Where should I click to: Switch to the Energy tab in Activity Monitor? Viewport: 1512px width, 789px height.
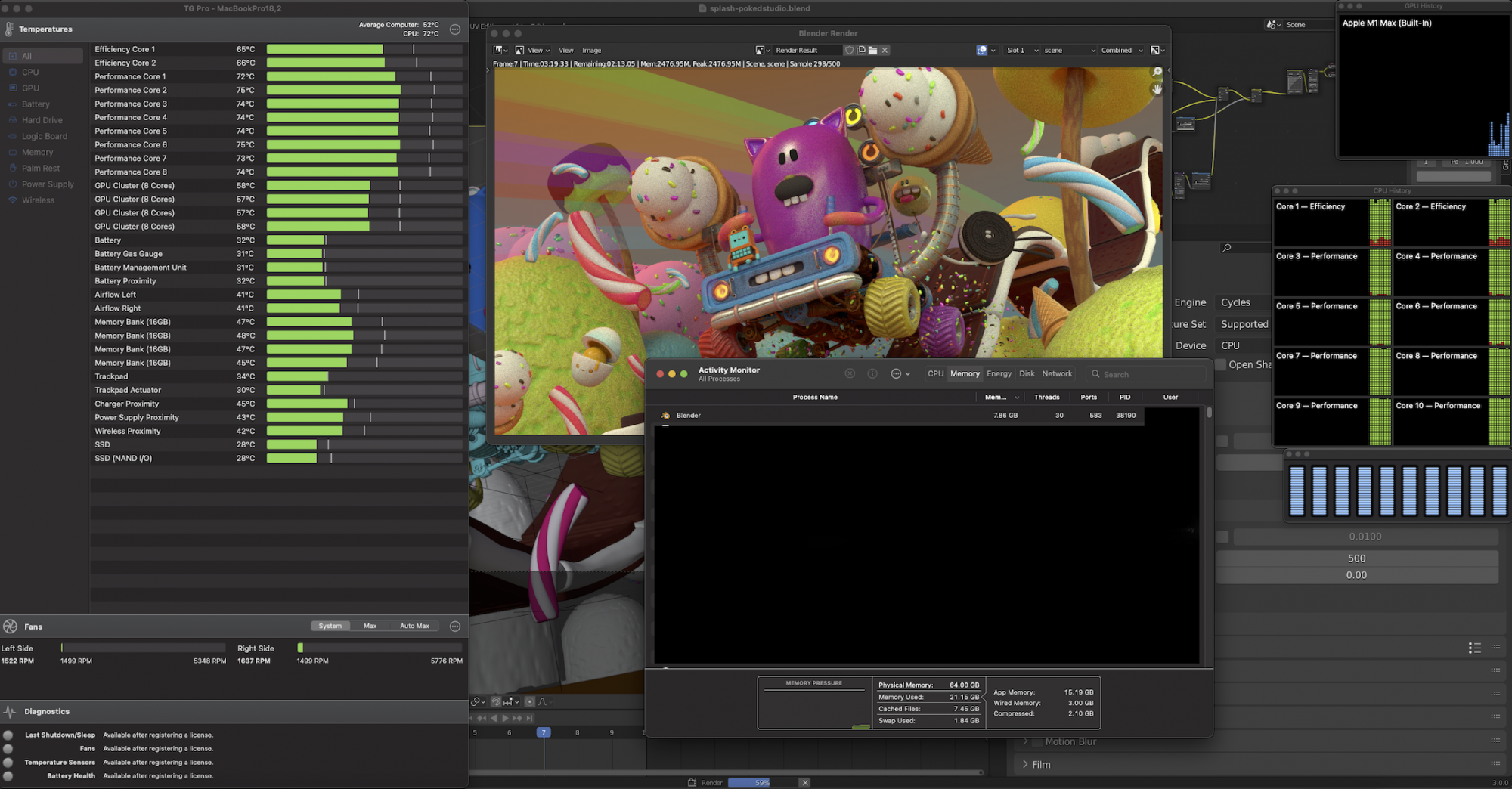[x=999, y=374]
